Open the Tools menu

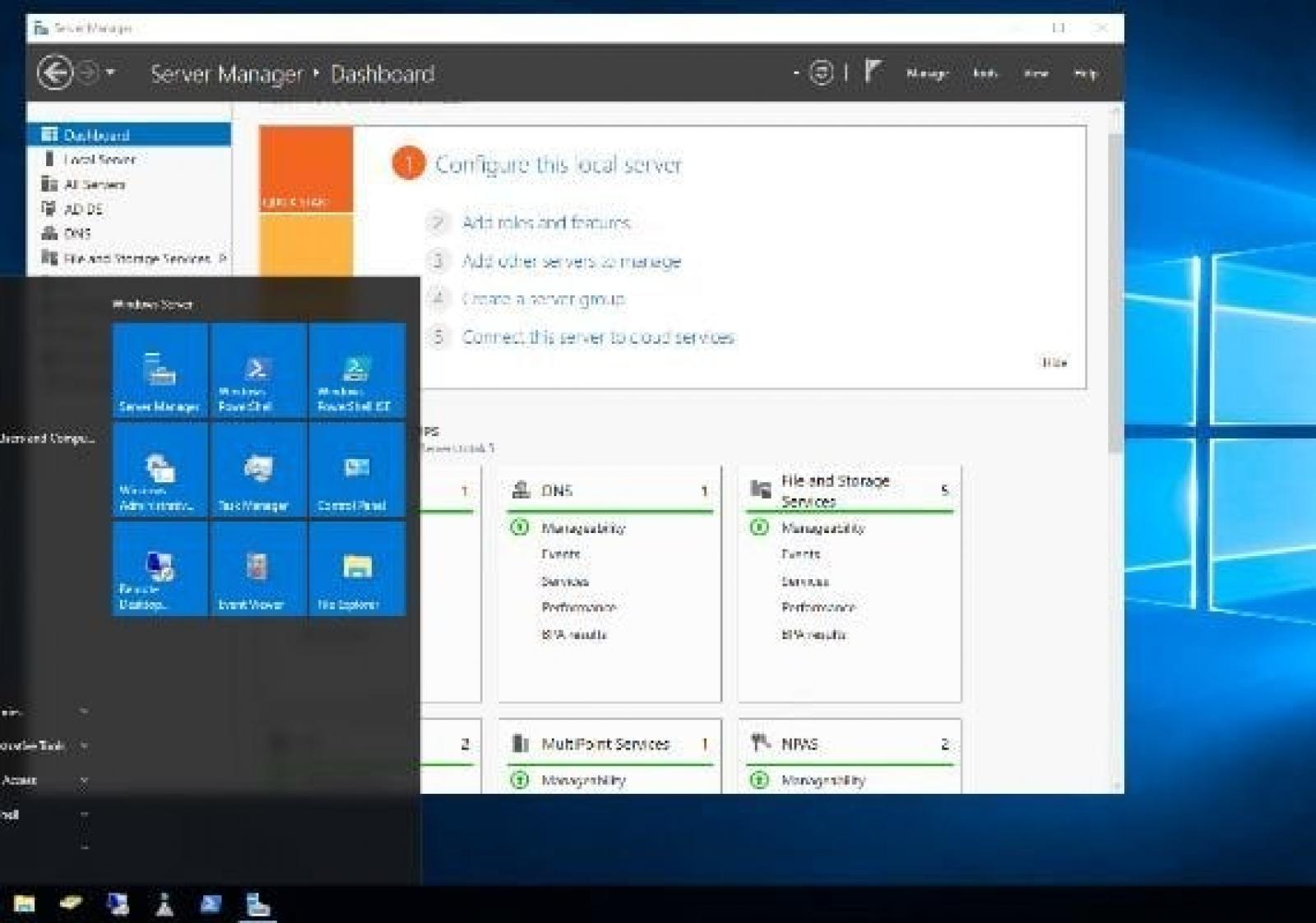(985, 73)
